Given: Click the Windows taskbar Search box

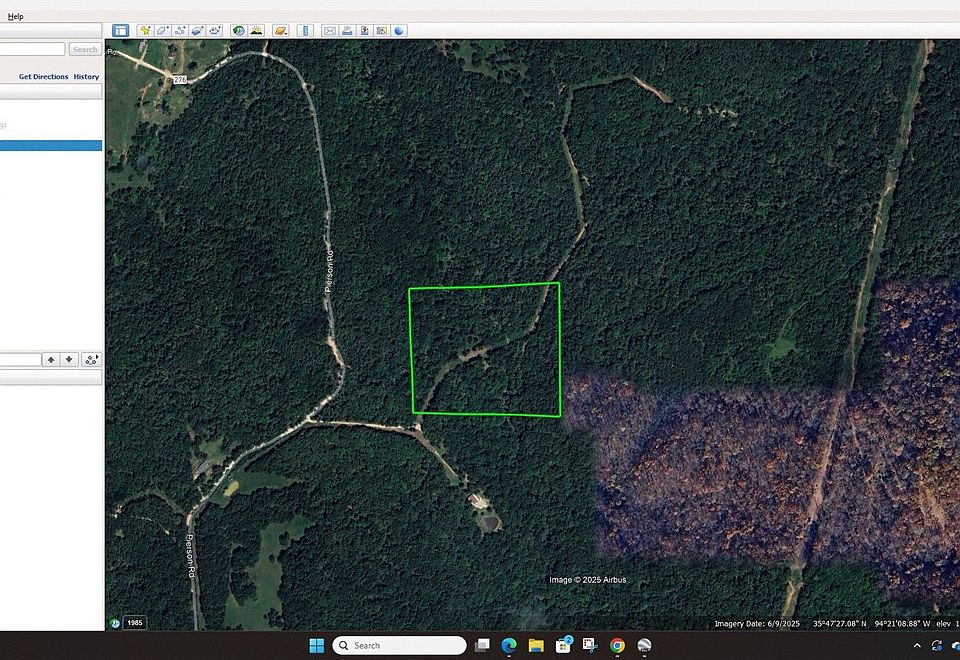Looking at the screenshot, I should 399,645.
